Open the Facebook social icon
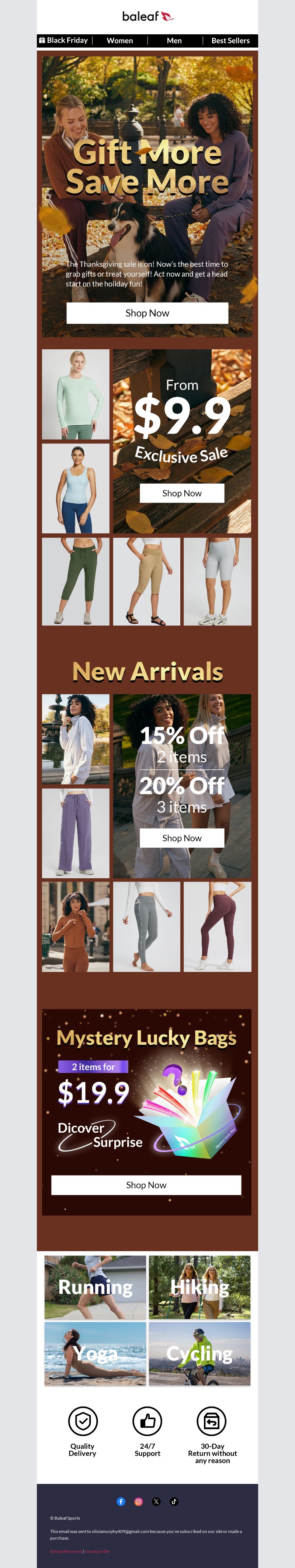Screen dimensions: 295x1568 (x=121, y=1502)
